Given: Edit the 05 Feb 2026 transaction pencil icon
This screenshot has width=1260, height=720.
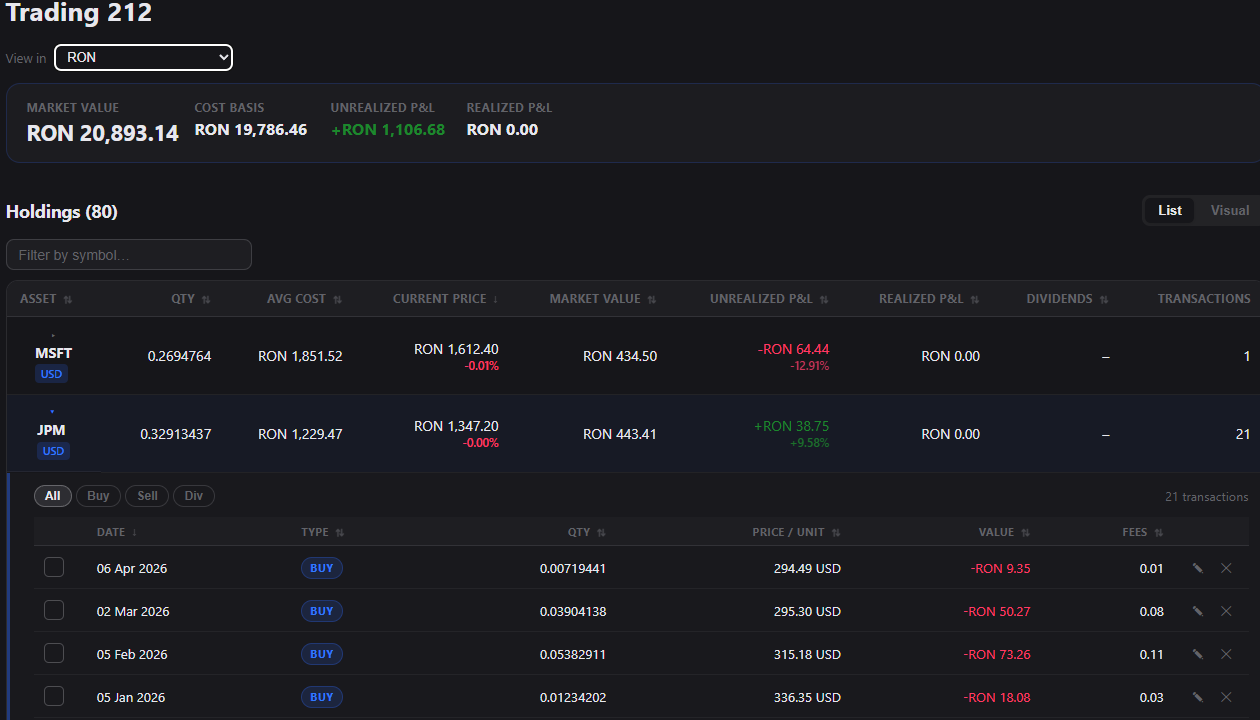Looking at the screenshot, I should (1198, 654).
